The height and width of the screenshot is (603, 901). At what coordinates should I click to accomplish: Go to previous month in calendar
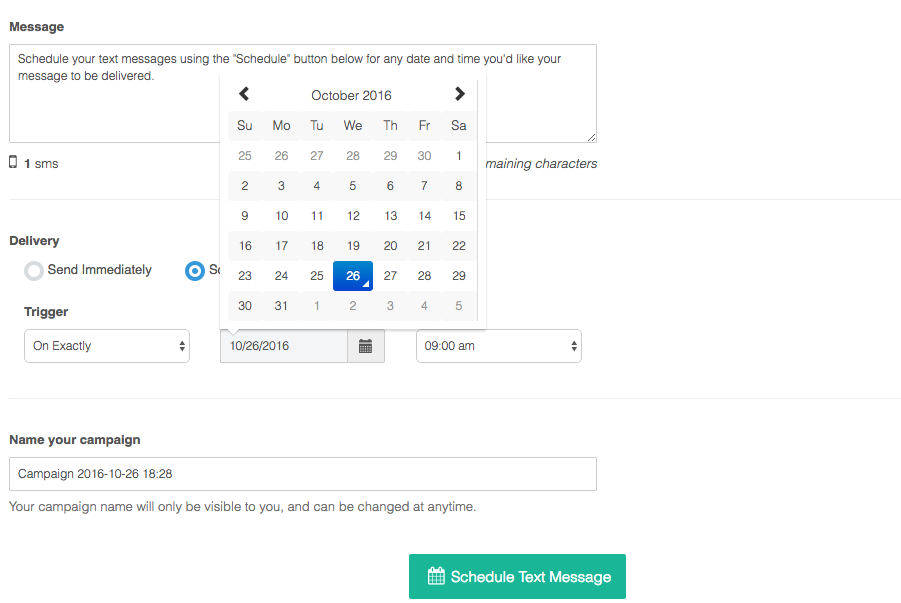(x=244, y=94)
